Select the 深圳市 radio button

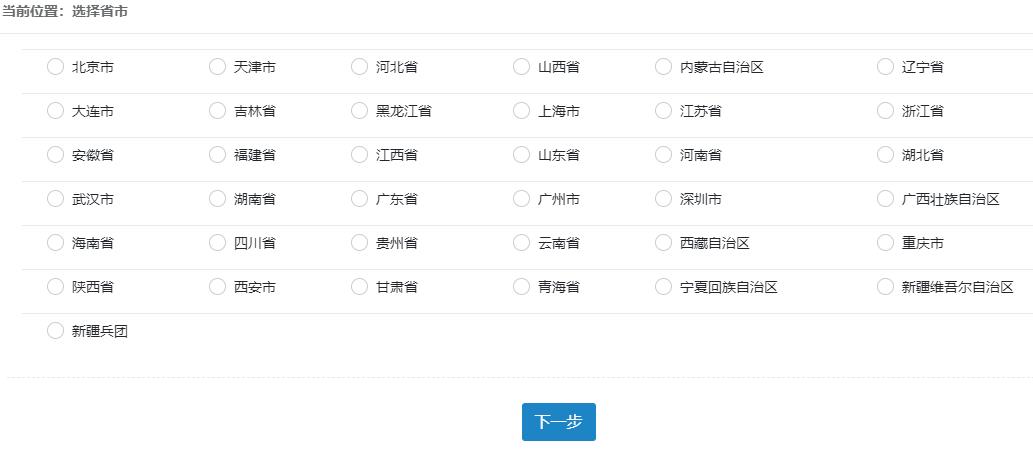pos(663,199)
